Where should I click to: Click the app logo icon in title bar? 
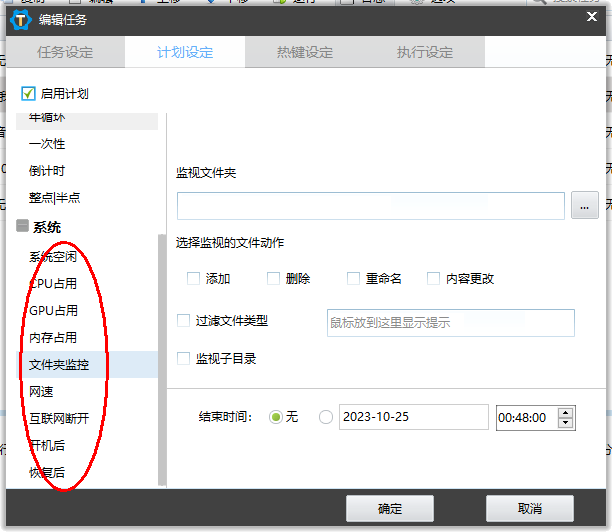17,18
